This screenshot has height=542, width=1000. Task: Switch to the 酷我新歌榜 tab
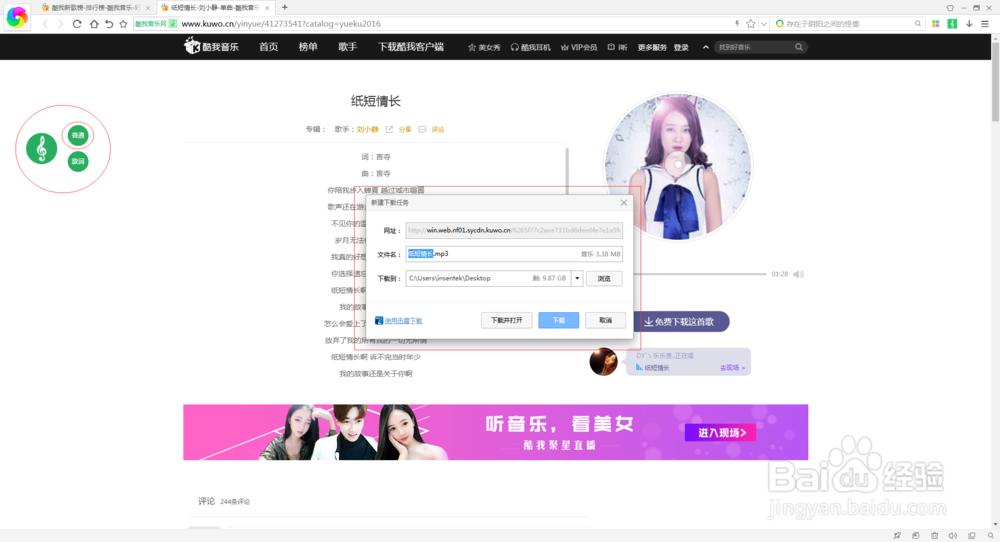tap(94, 8)
